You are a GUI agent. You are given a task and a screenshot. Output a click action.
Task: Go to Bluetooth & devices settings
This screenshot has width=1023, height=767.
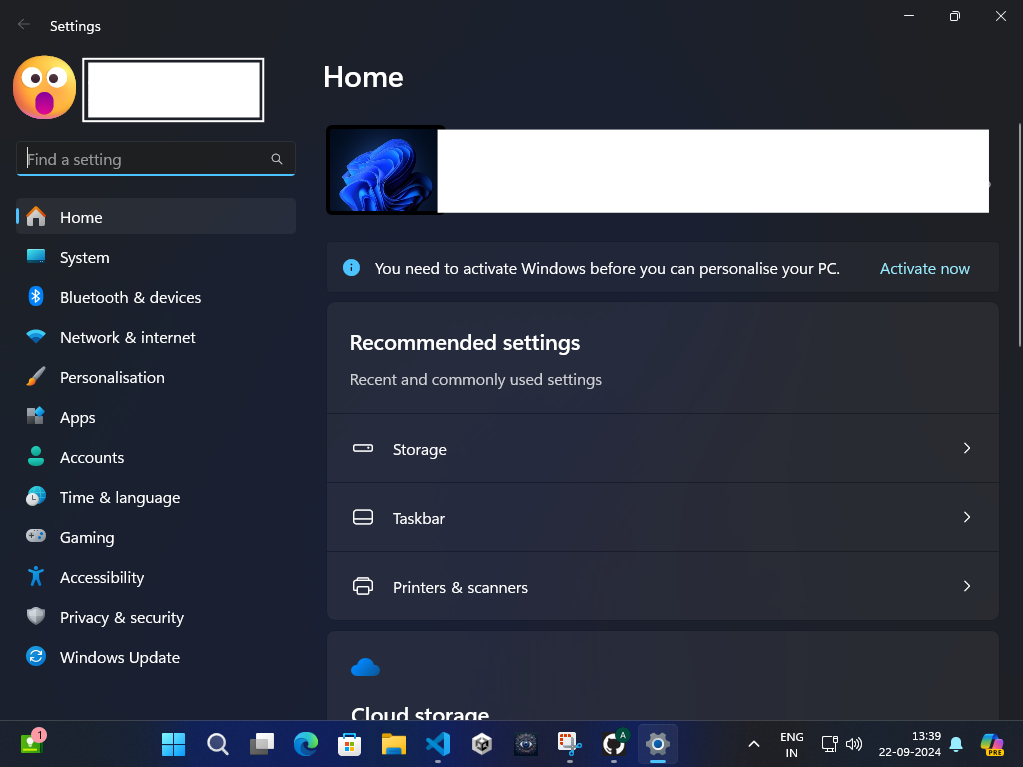click(x=155, y=297)
